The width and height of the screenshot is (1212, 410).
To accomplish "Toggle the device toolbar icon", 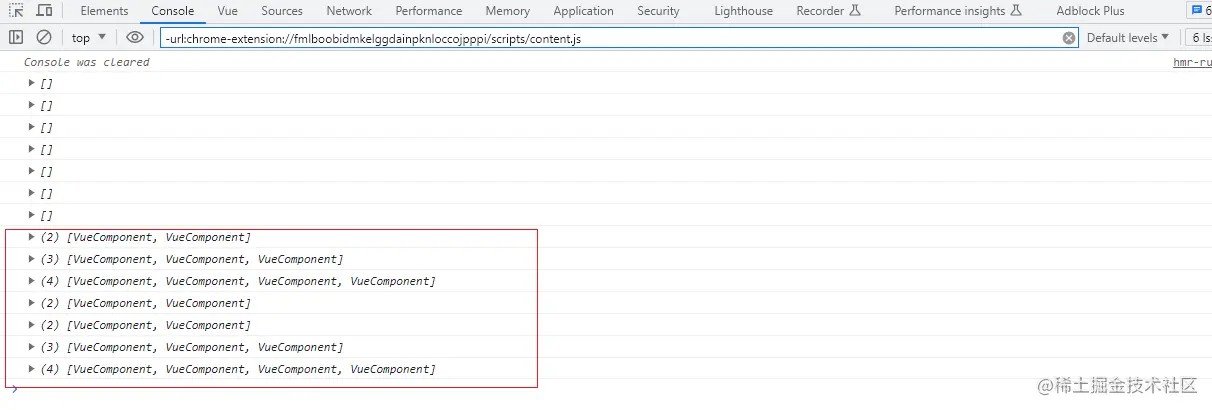I will tap(44, 11).
